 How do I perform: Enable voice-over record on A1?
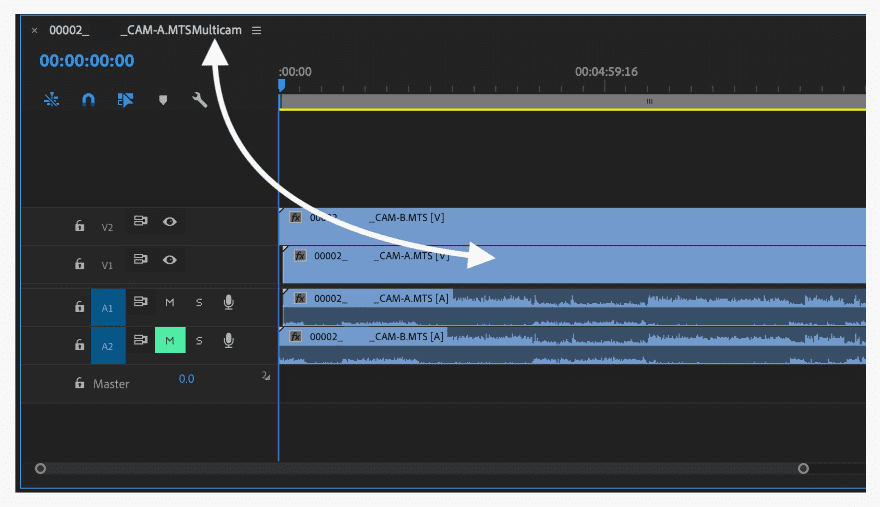228,303
